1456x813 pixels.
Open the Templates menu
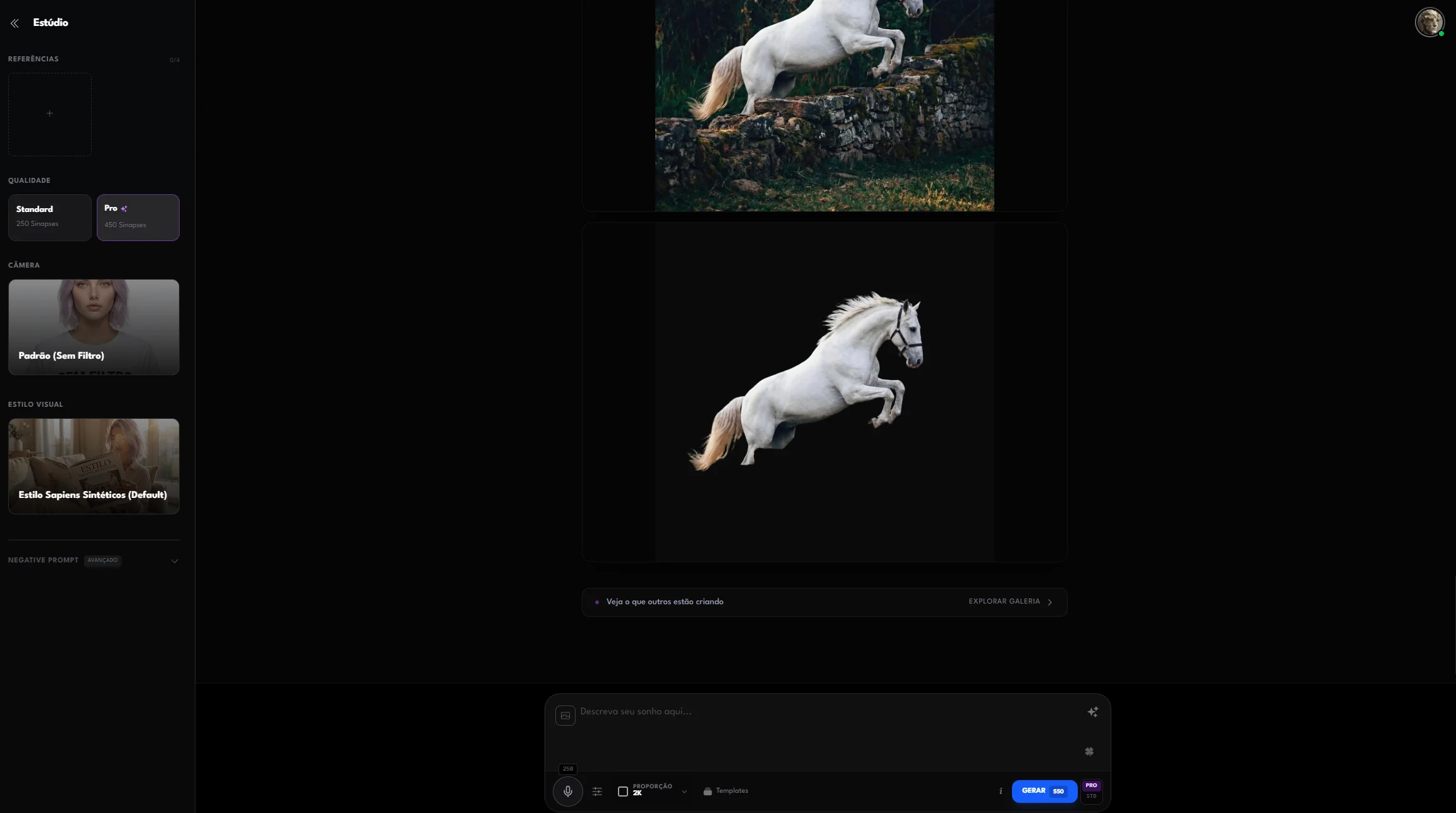[725, 791]
